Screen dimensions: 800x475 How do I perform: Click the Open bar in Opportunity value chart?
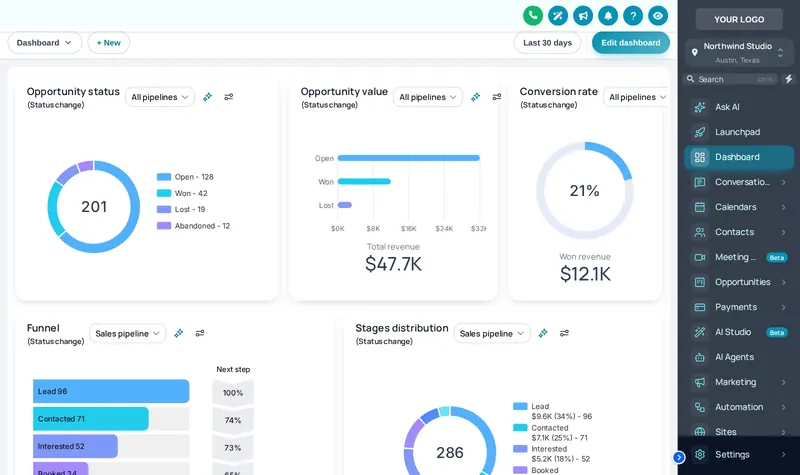pos(409,158)
